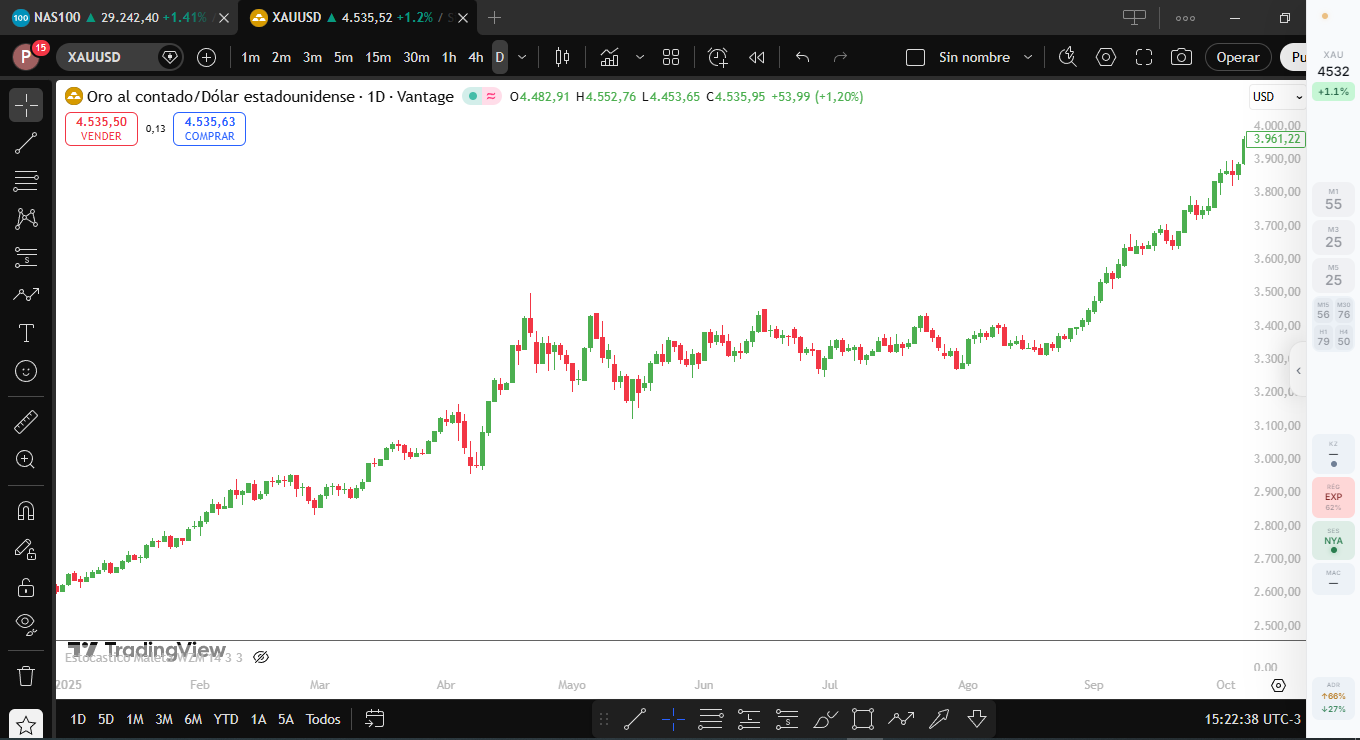Select the Text tool in left sidebar

[x=26, y=333]
